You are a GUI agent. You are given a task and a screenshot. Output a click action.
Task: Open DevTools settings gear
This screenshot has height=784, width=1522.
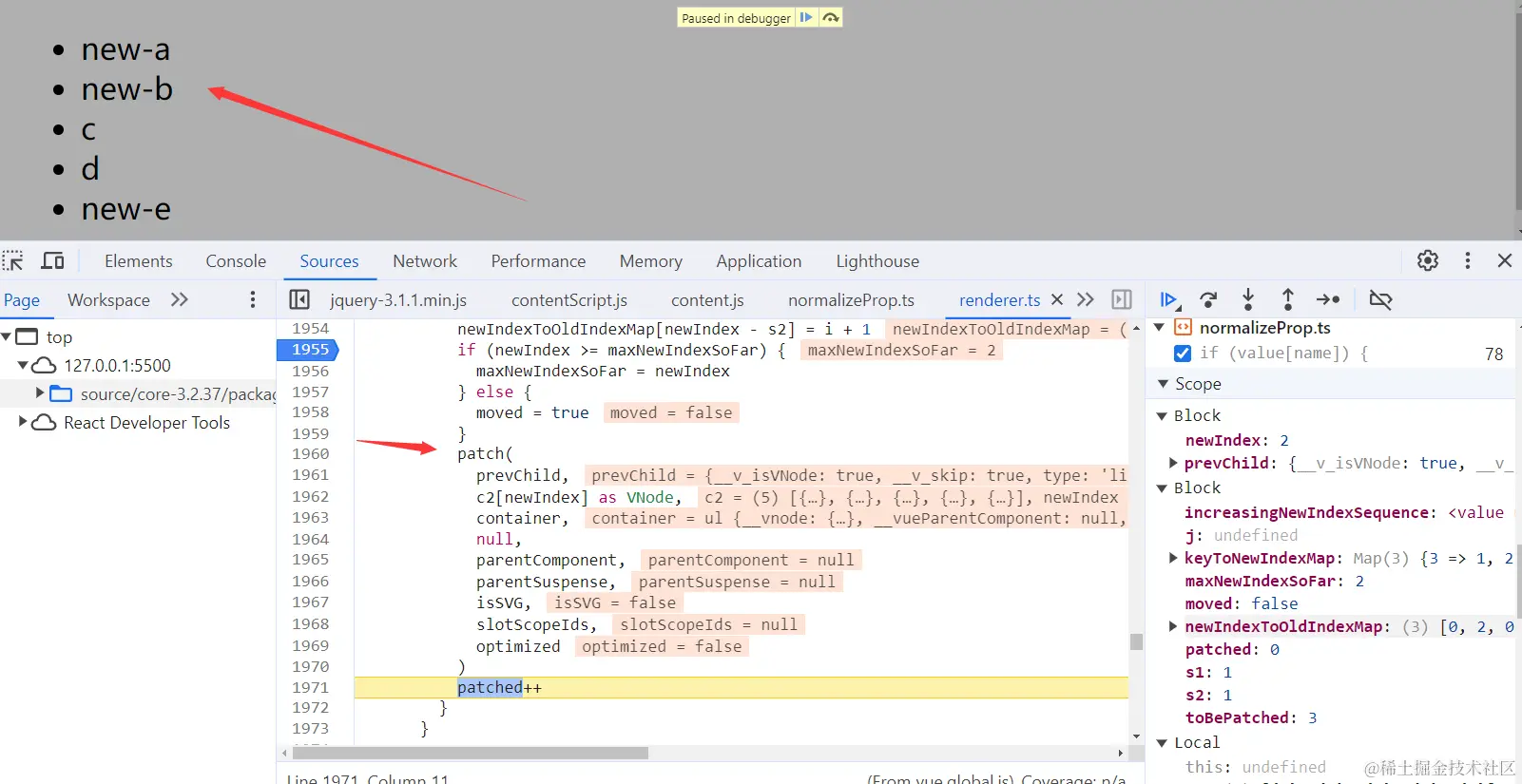[x=1428, y=260]
